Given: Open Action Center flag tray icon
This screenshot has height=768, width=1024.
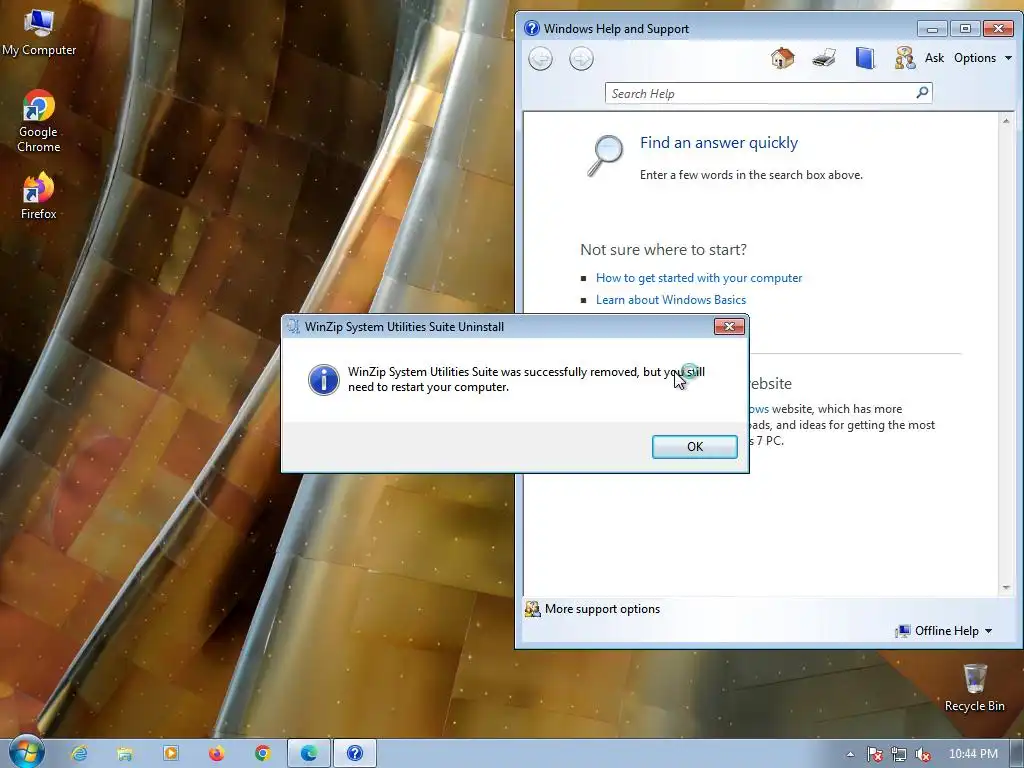Looking at the screenshot, I should (x=874, y=754).
